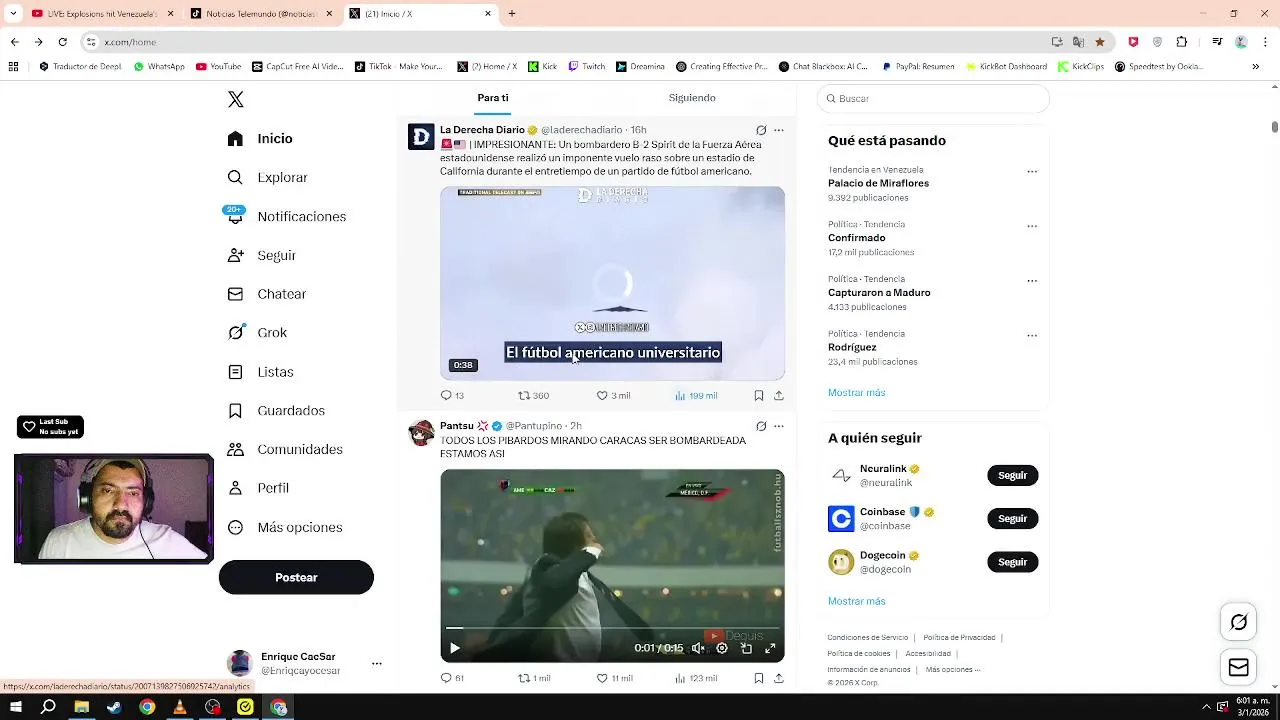Follow Neuralink account
This screenshot has width=1280, height=720.
(x=1012, y=475)
